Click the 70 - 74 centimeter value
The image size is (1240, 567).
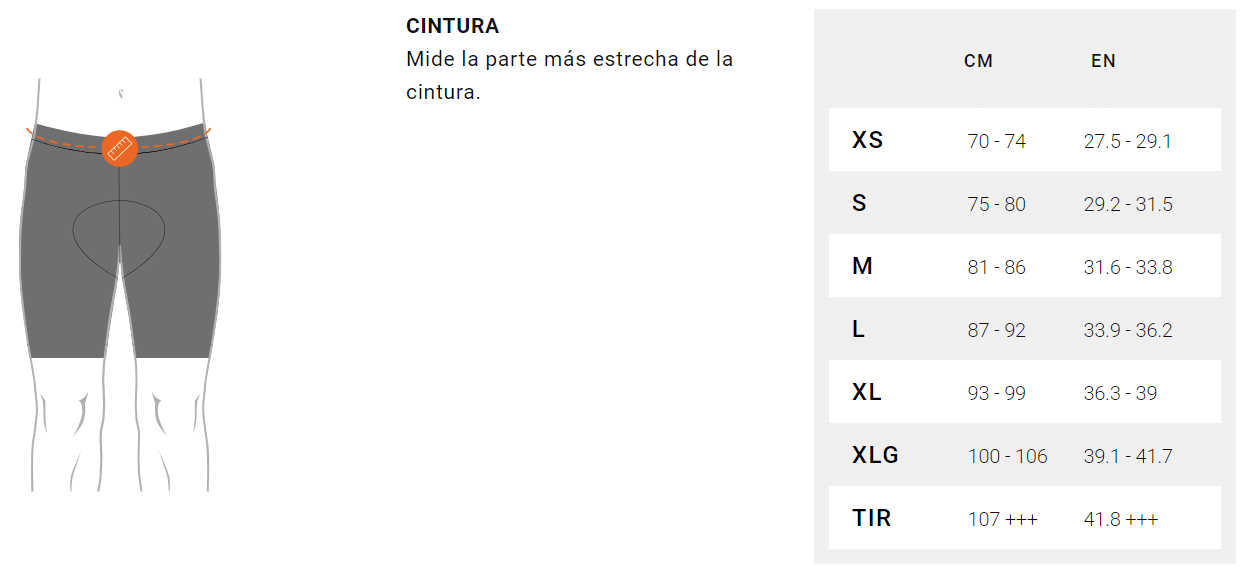coord(996,141)
